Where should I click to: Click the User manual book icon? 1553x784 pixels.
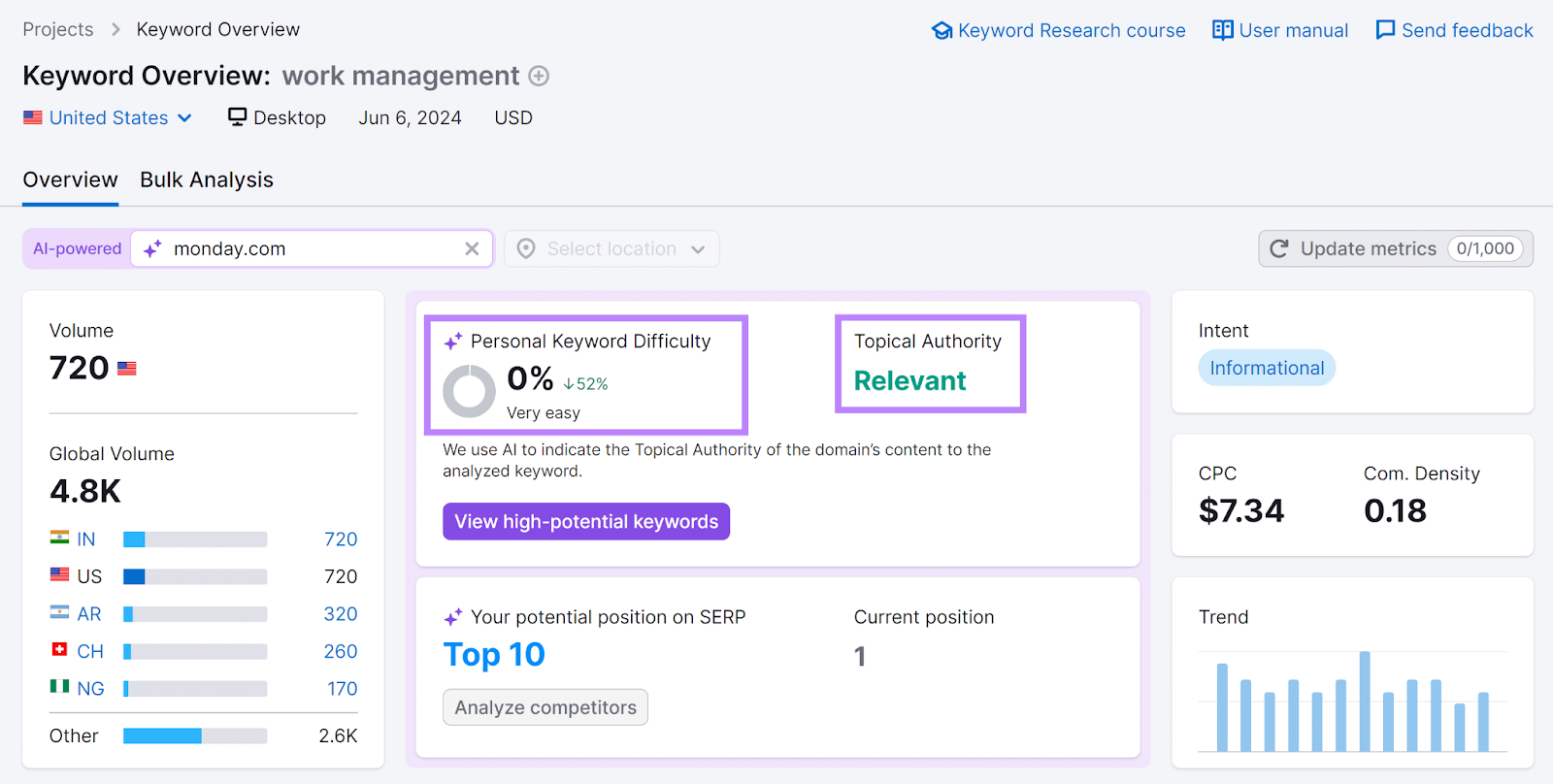point(1223,30)
